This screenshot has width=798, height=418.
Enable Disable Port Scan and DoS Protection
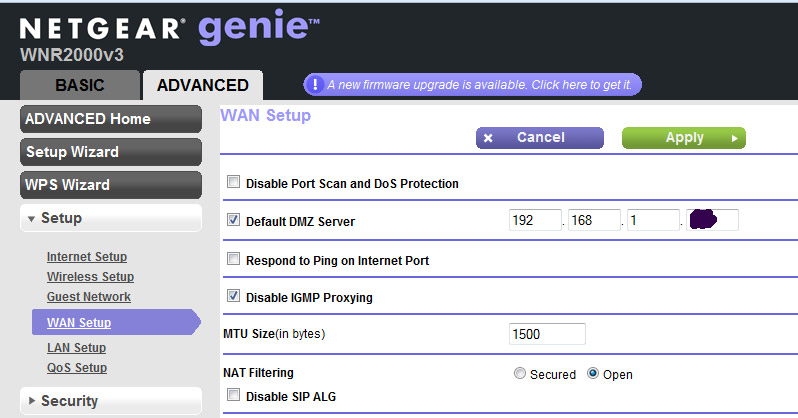coord(234,182)
